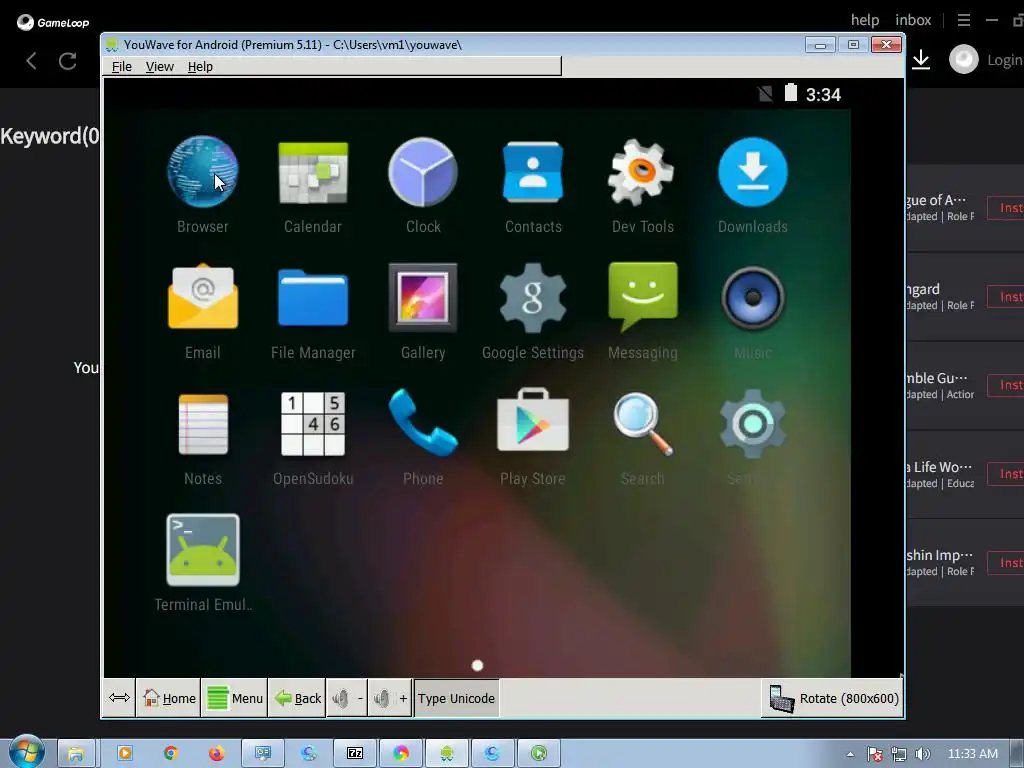1024x768 pixels.
Task: Click the Back button in YouWave toolbar
Action: (297, 698)
